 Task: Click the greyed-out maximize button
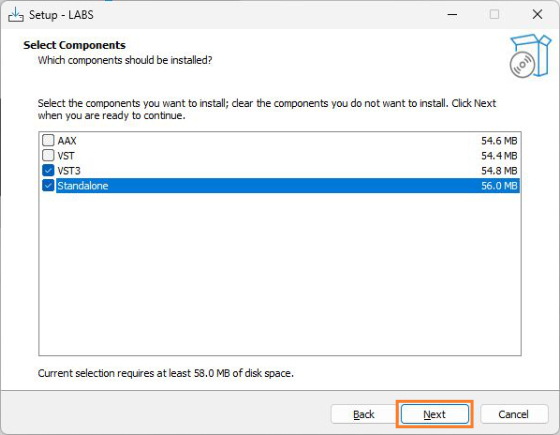[x=494, y=15]
